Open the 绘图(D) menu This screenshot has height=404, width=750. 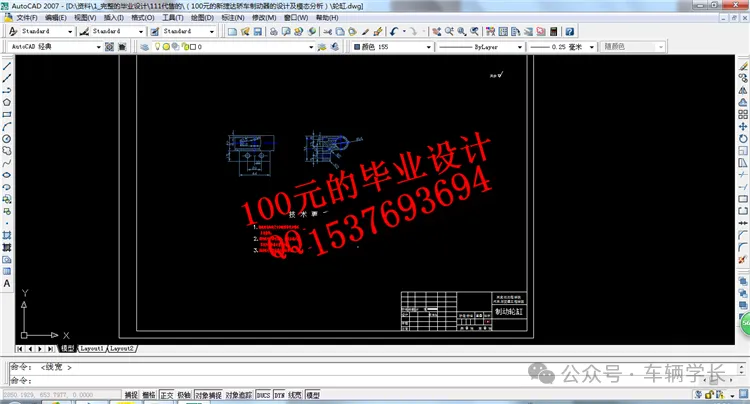202,18
